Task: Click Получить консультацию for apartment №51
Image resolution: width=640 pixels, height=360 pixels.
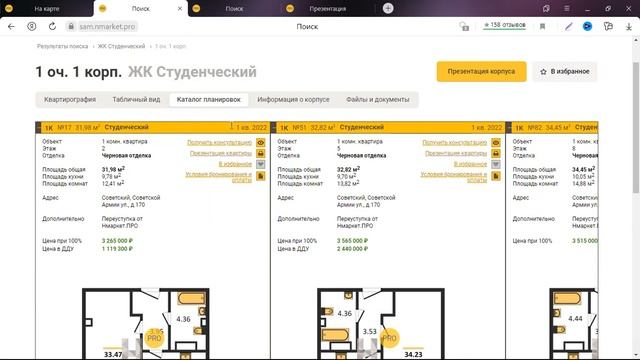Action: (454, 142)
